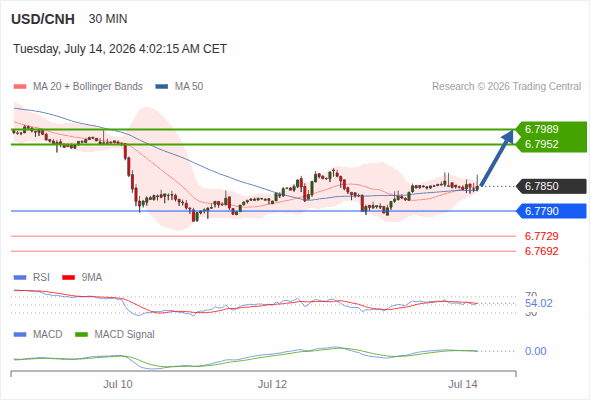Select the 6.7989 resistance price label
This screenshot has height=400, width=590.
pyautogui.click(x=541, y=129)
